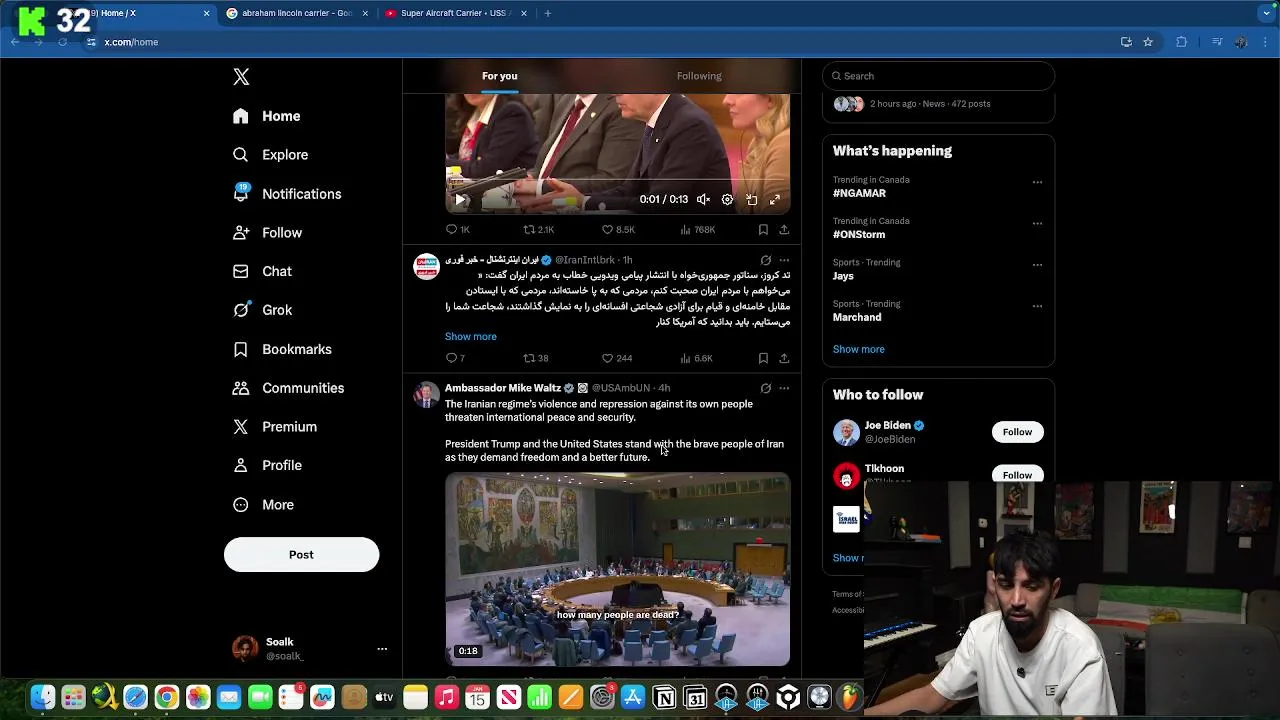The width and height of the screenshot is (1280, 720).
Task: Toggle picture-in-picture on the top video
Action: click(751, 200)
